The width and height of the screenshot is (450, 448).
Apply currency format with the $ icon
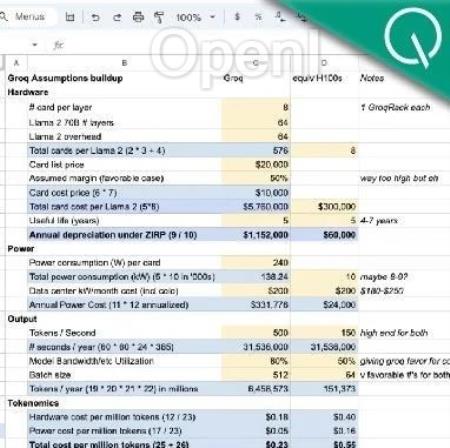(237, 16)
